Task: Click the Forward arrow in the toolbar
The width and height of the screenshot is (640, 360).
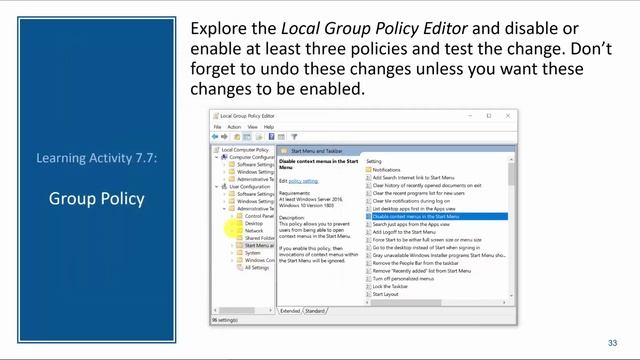Action: [x=224, y=137]
